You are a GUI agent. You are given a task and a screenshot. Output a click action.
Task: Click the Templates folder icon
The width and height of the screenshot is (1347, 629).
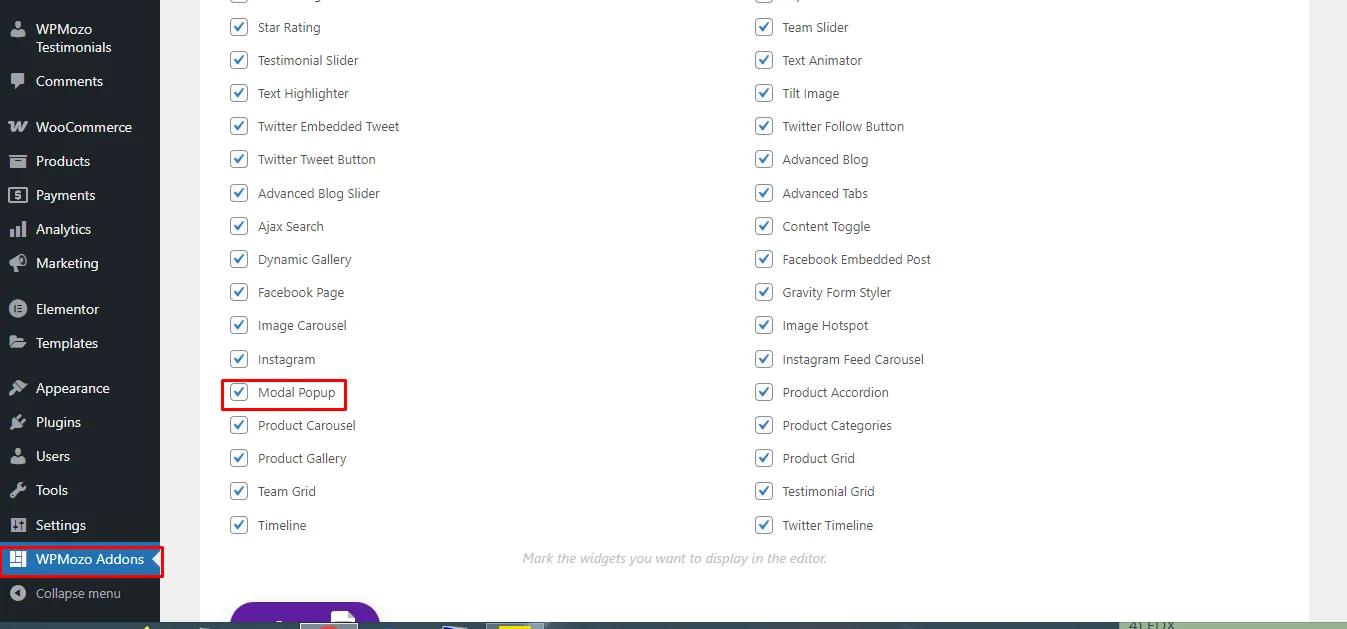[18, 343]
